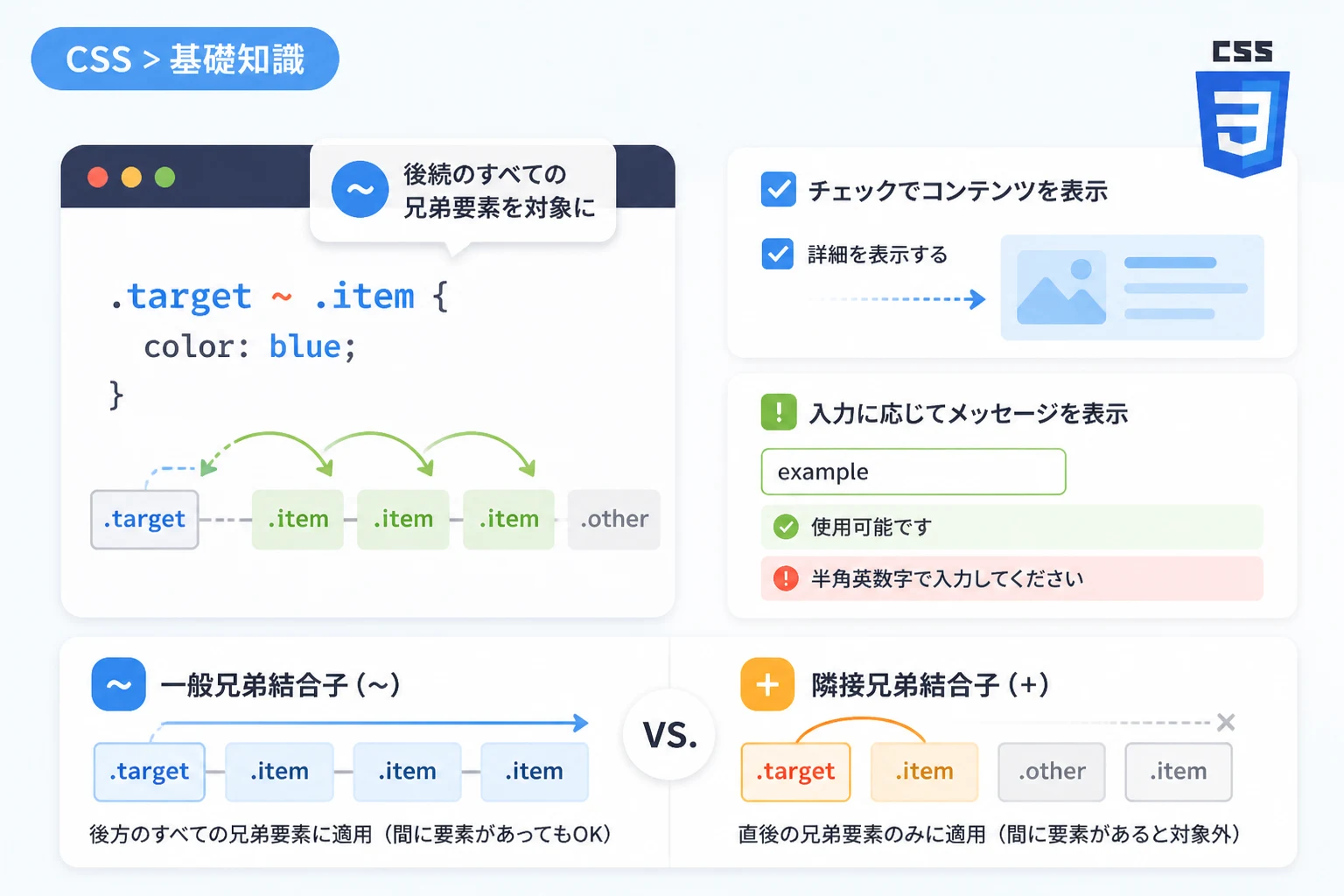The width and height of the screenshot is (1344, 896).
Task: Click the yellow dot in the window title bar
Action: tap(131, 178)
